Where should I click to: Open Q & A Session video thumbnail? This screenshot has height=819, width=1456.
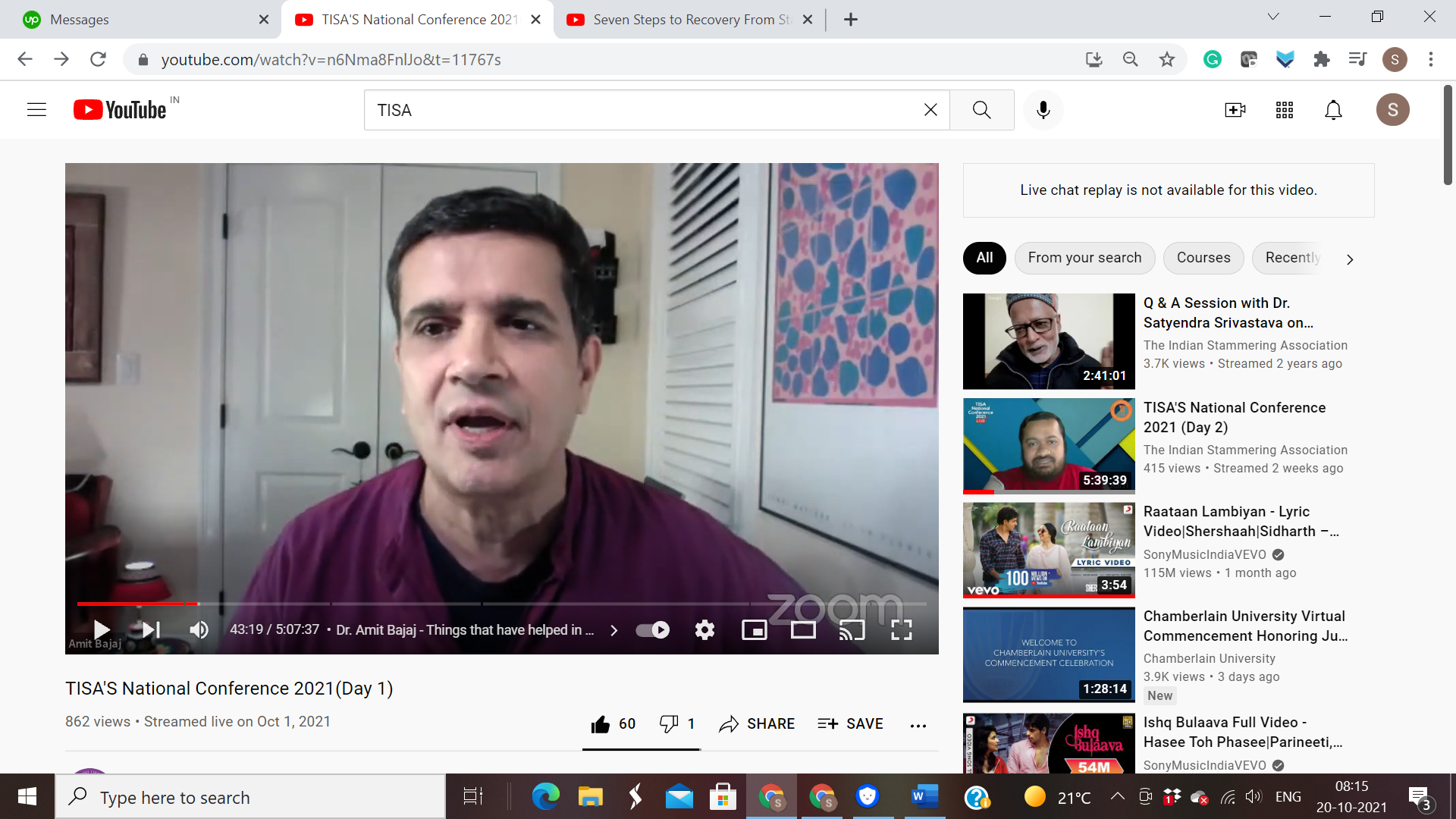(x=1049, y=341)
